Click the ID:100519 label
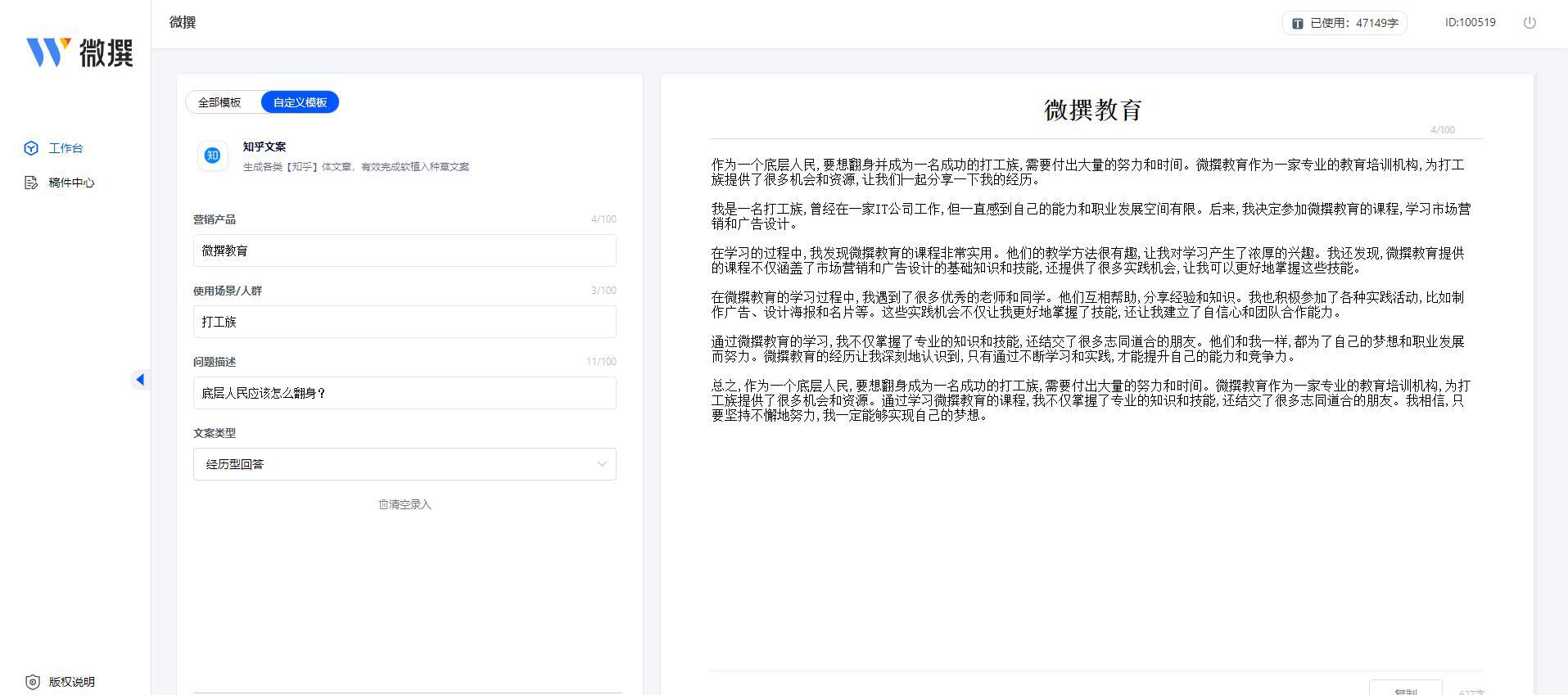Screen dimensions: 1568x695 pyautogui.click(x=1470, y=22)
